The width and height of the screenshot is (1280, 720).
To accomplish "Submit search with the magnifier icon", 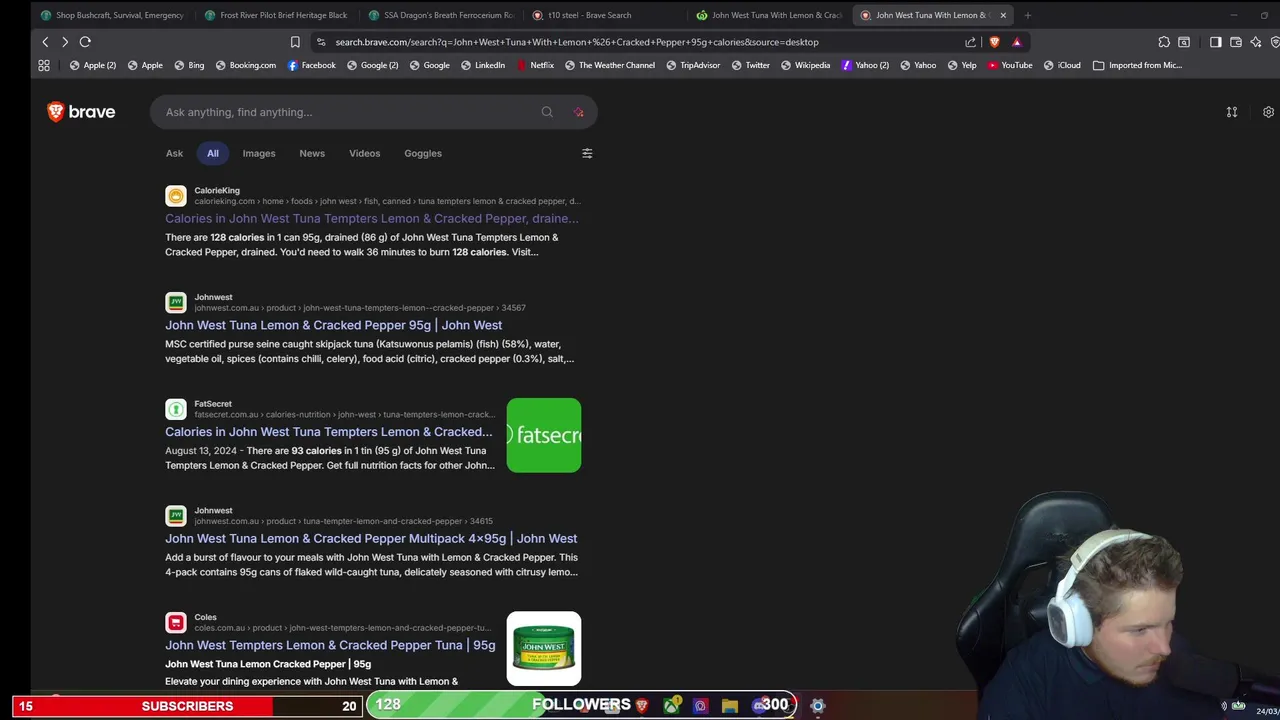I will point(547,112).
